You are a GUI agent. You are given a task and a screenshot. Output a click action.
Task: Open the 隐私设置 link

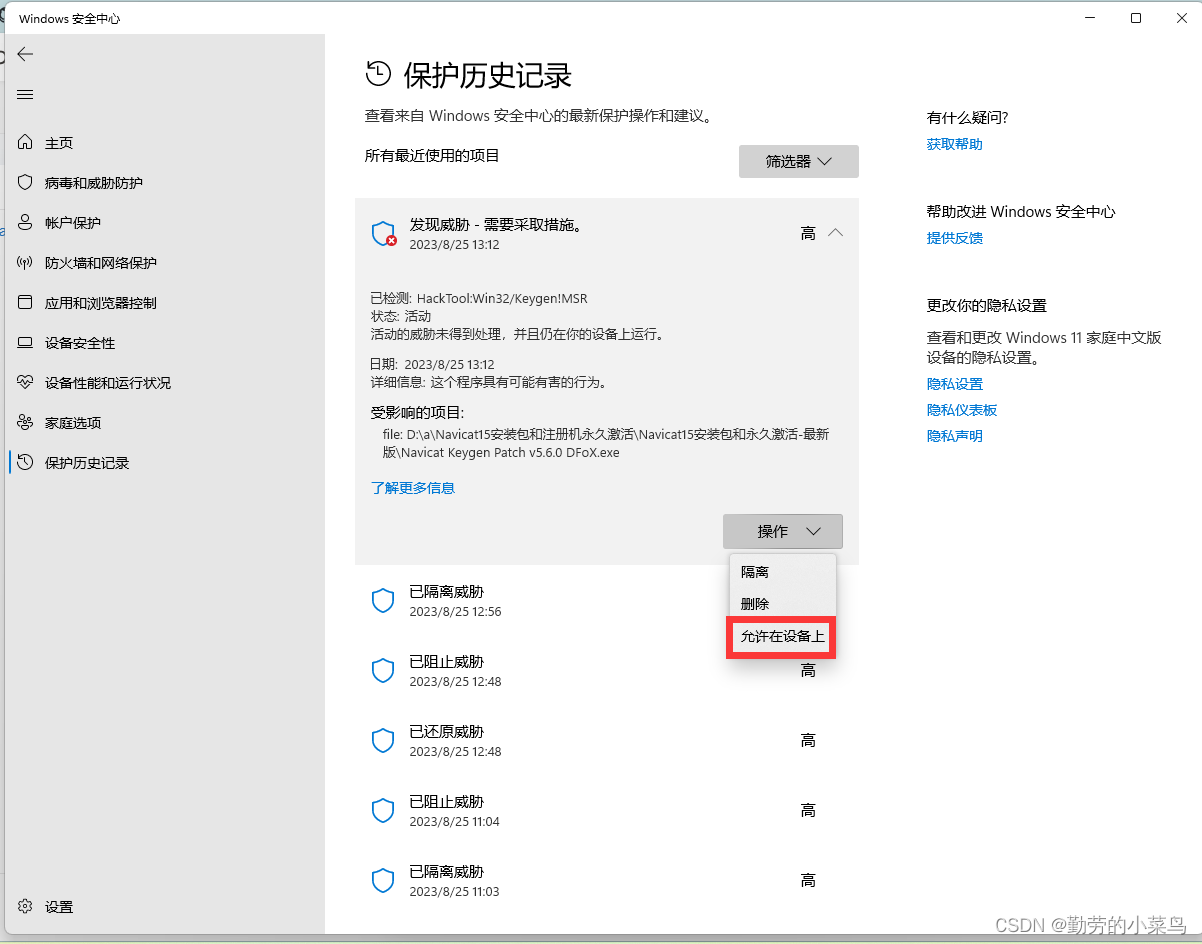point(955,384)
